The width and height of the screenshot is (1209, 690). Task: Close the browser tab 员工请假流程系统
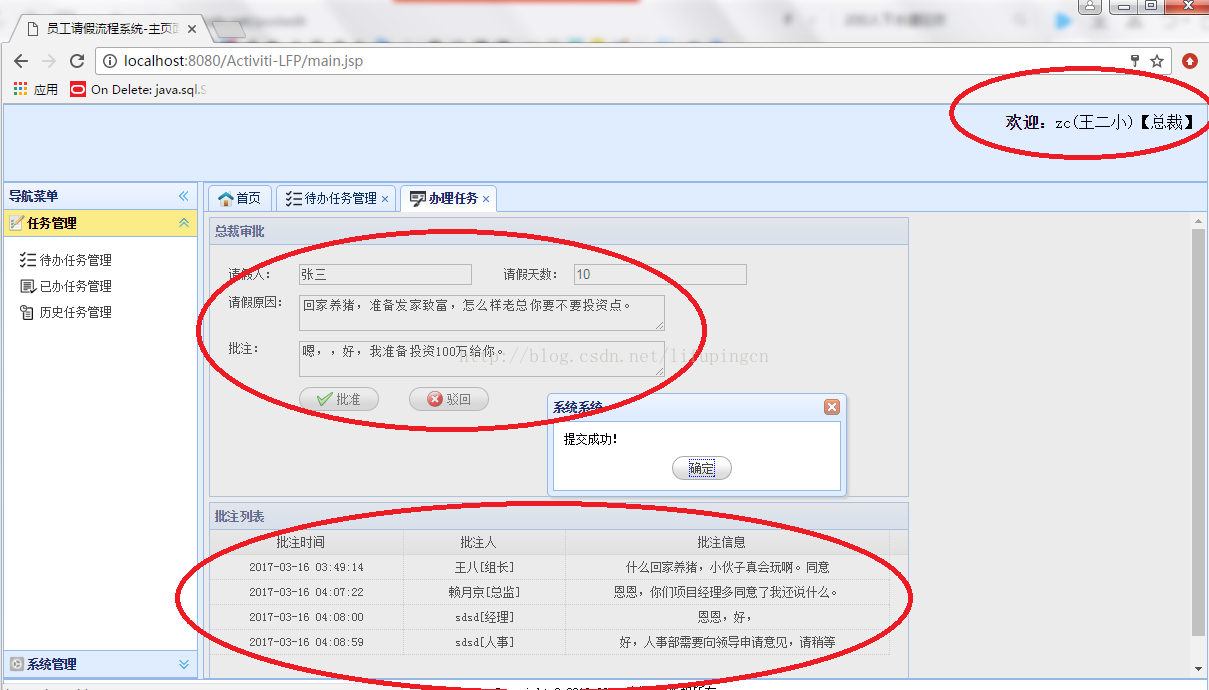pos(192,29)
